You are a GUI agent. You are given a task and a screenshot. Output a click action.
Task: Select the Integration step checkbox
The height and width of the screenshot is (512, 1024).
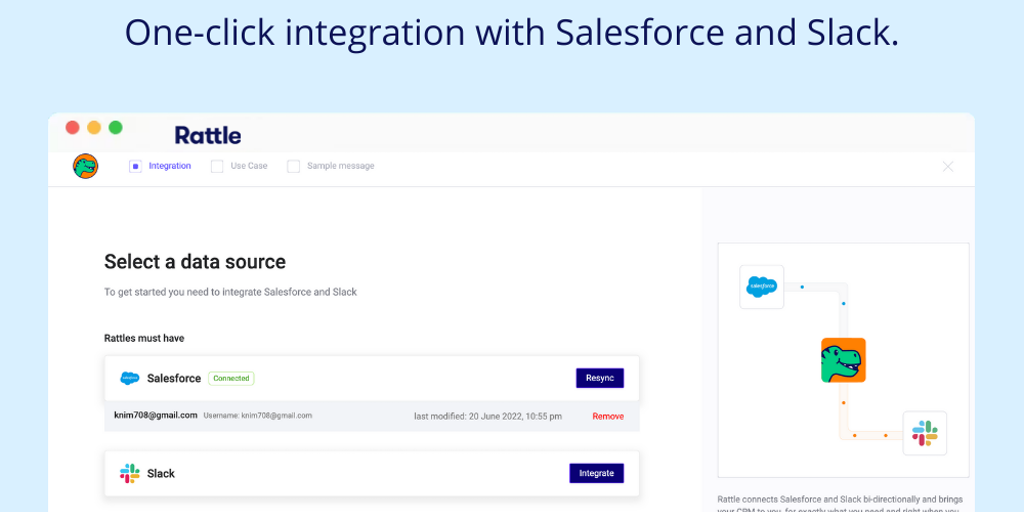click(135, 166)
